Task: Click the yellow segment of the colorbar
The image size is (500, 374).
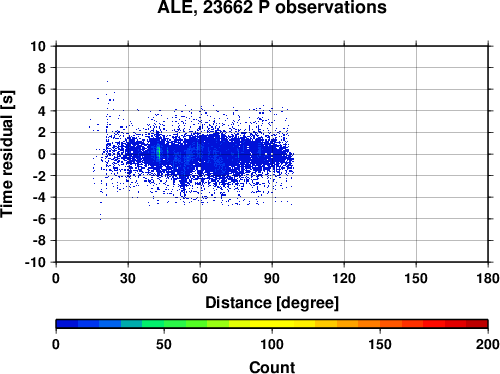Action: [272, 324]
